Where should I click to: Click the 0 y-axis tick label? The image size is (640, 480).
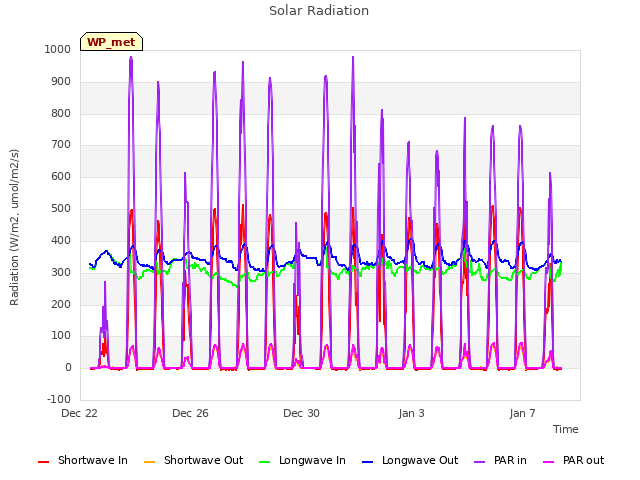pos(68,367)
